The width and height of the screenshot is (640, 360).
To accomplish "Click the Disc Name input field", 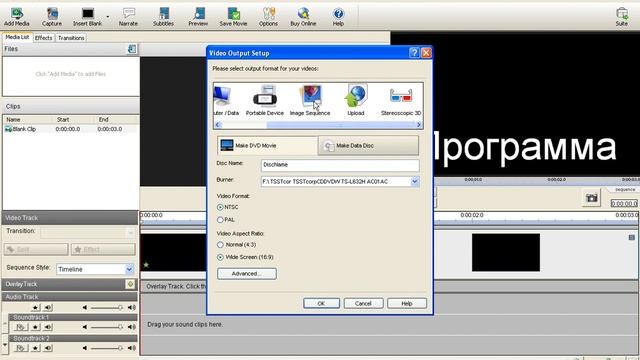I will [x=340, y=165].
